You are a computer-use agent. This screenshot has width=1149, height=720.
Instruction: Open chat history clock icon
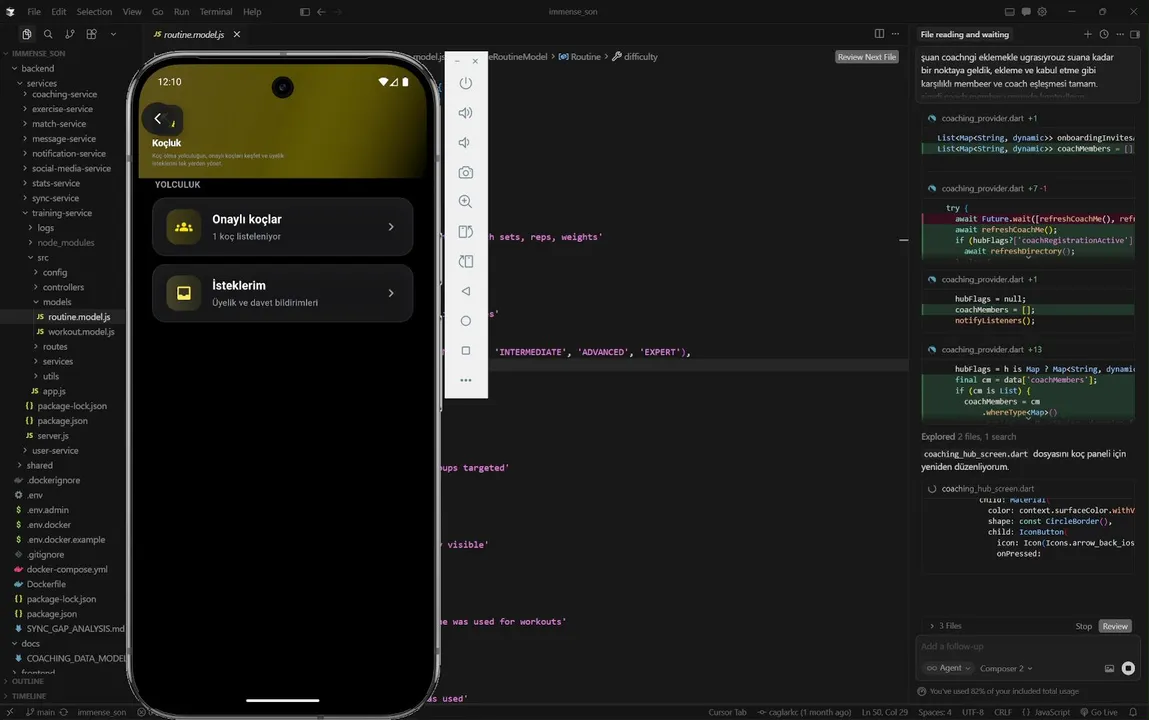tap(1104, 34)
